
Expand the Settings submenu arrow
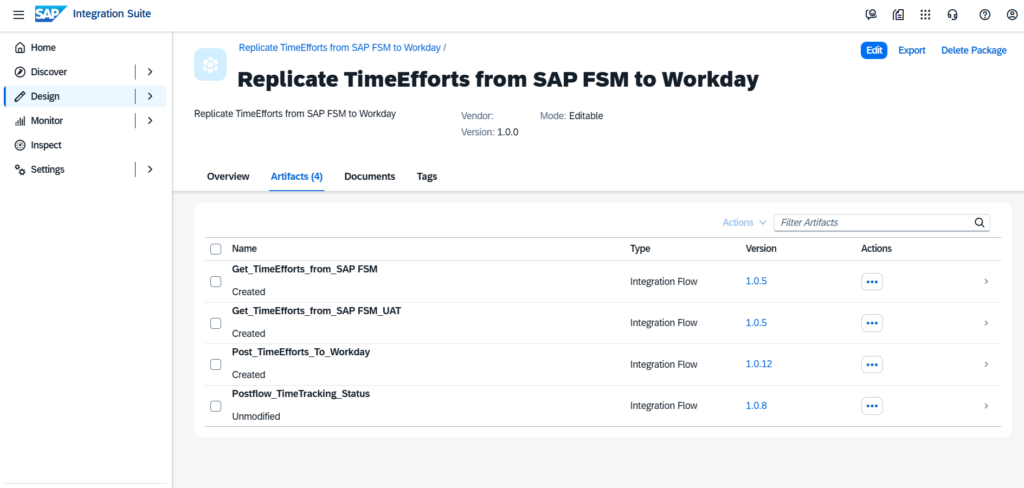(x=150, y=169)
